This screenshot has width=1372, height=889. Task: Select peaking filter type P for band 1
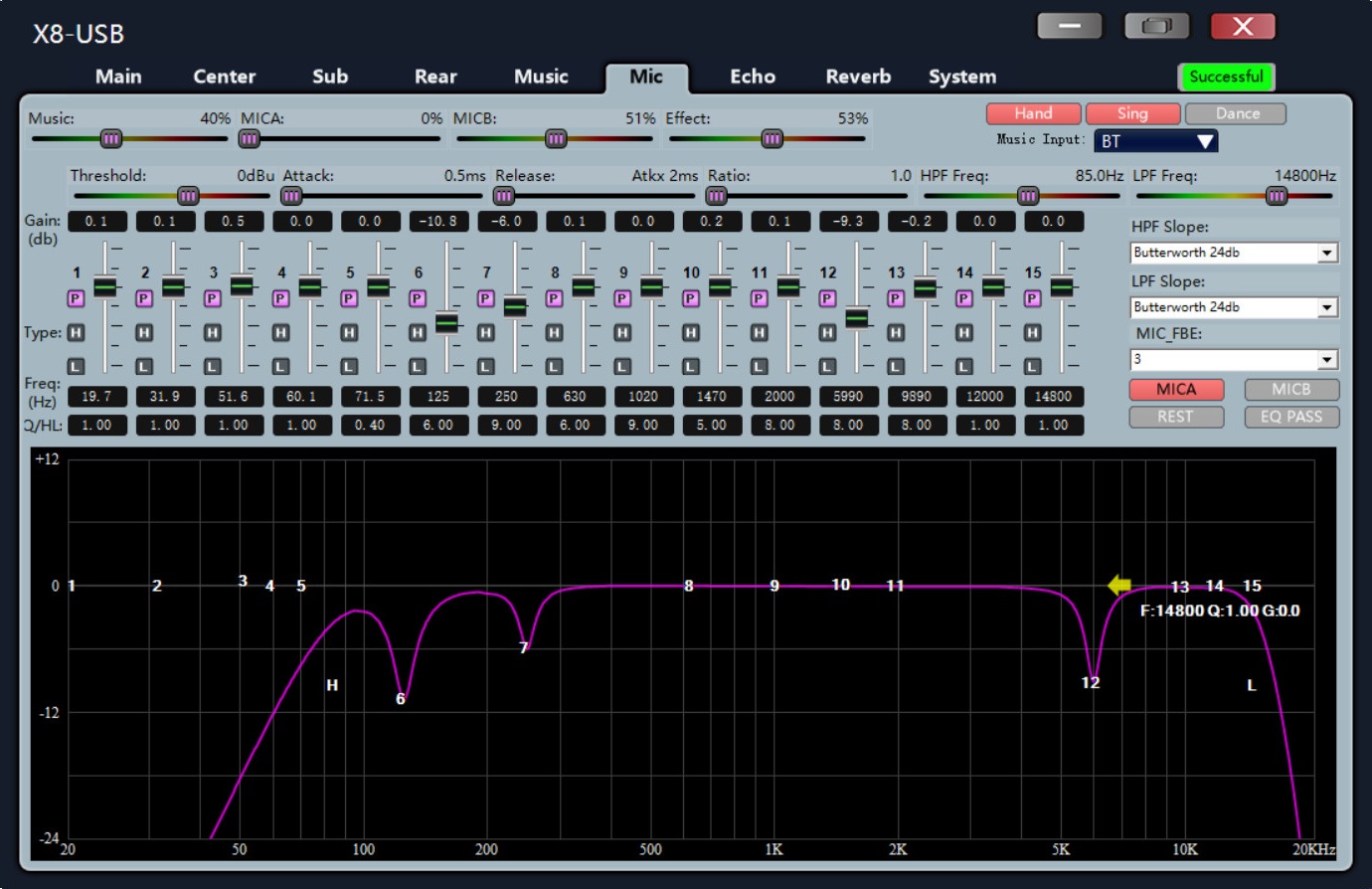tap(76, 298)
